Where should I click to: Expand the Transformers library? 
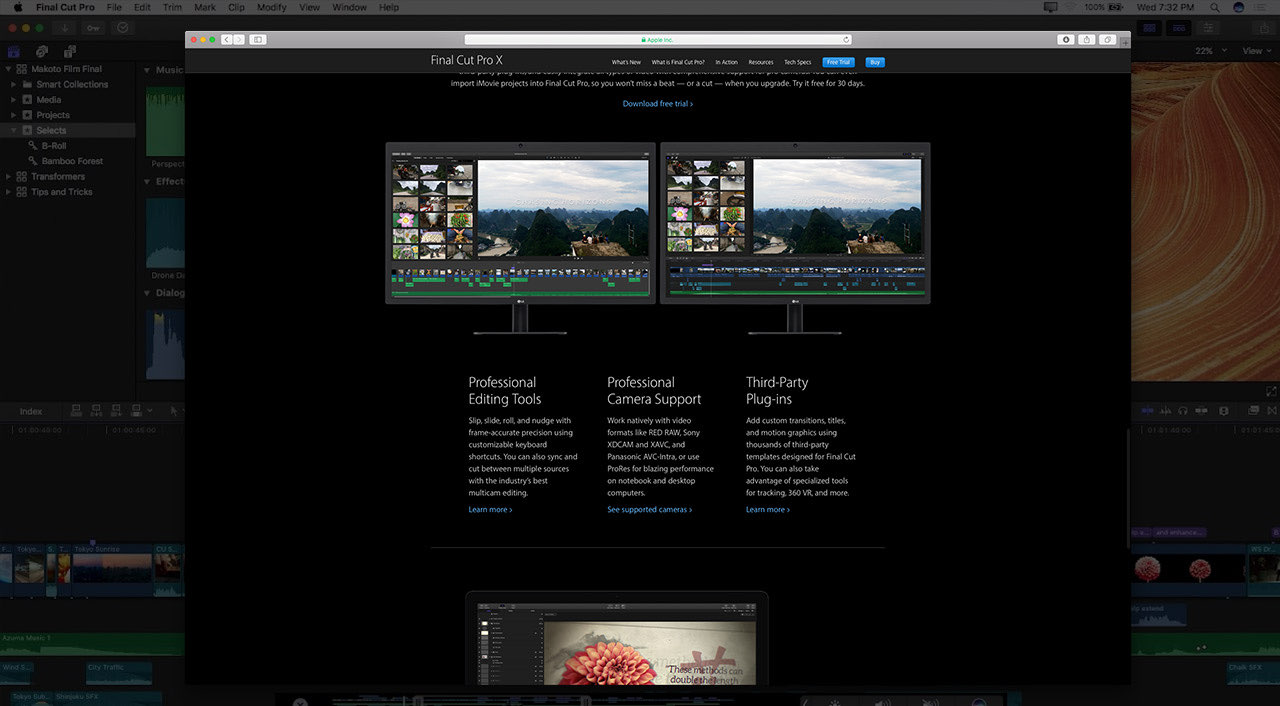tap(8, 176)
